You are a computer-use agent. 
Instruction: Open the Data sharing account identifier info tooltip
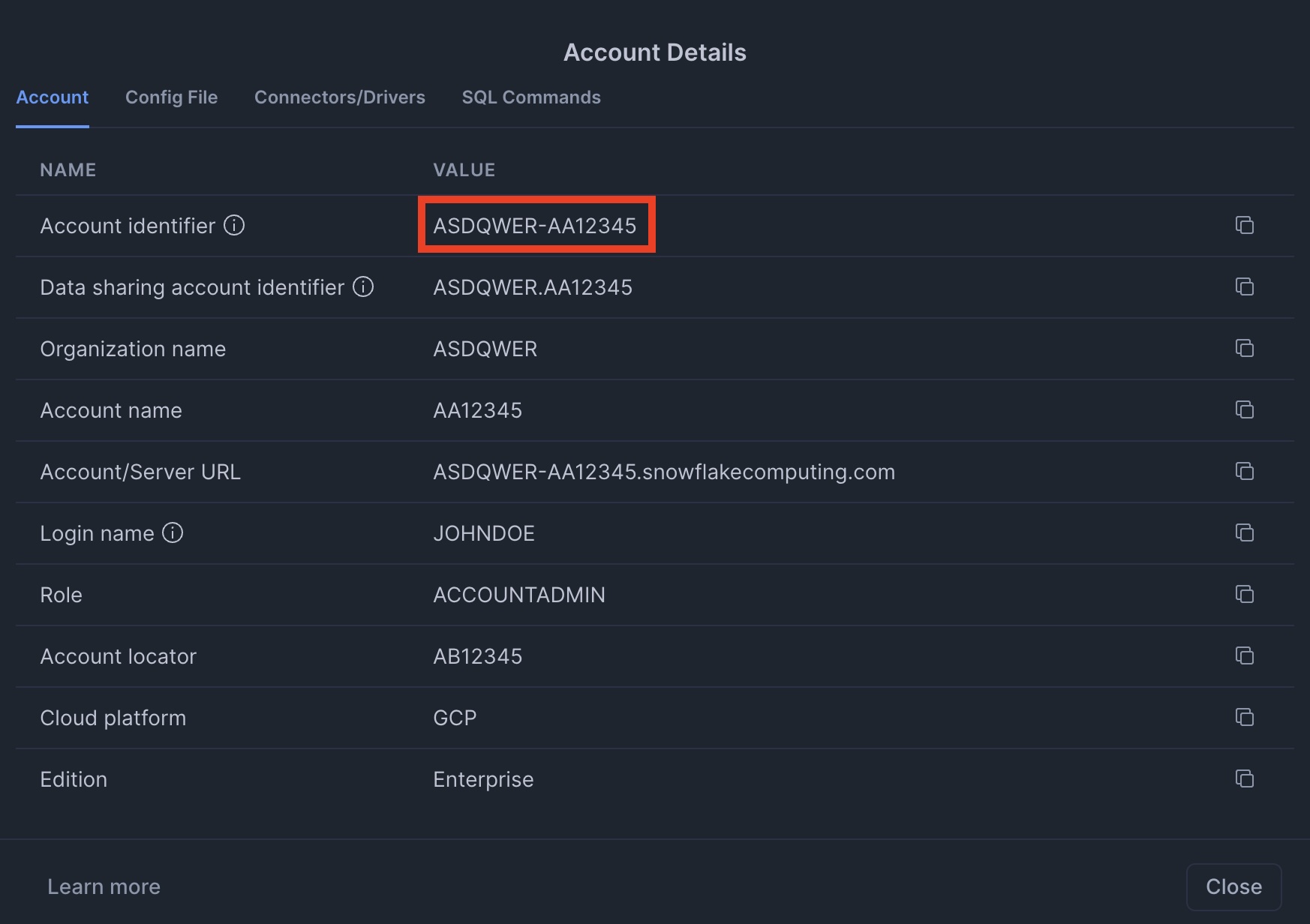click(365, 286)
